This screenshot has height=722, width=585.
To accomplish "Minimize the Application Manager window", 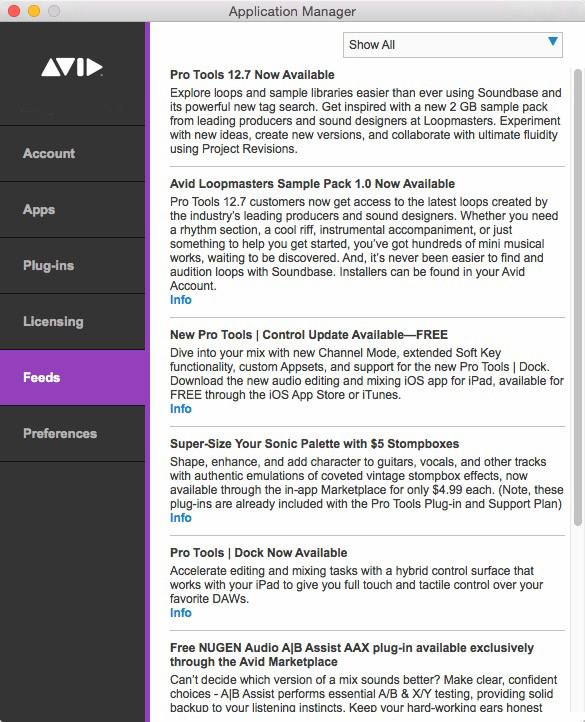I will point(34,11).
